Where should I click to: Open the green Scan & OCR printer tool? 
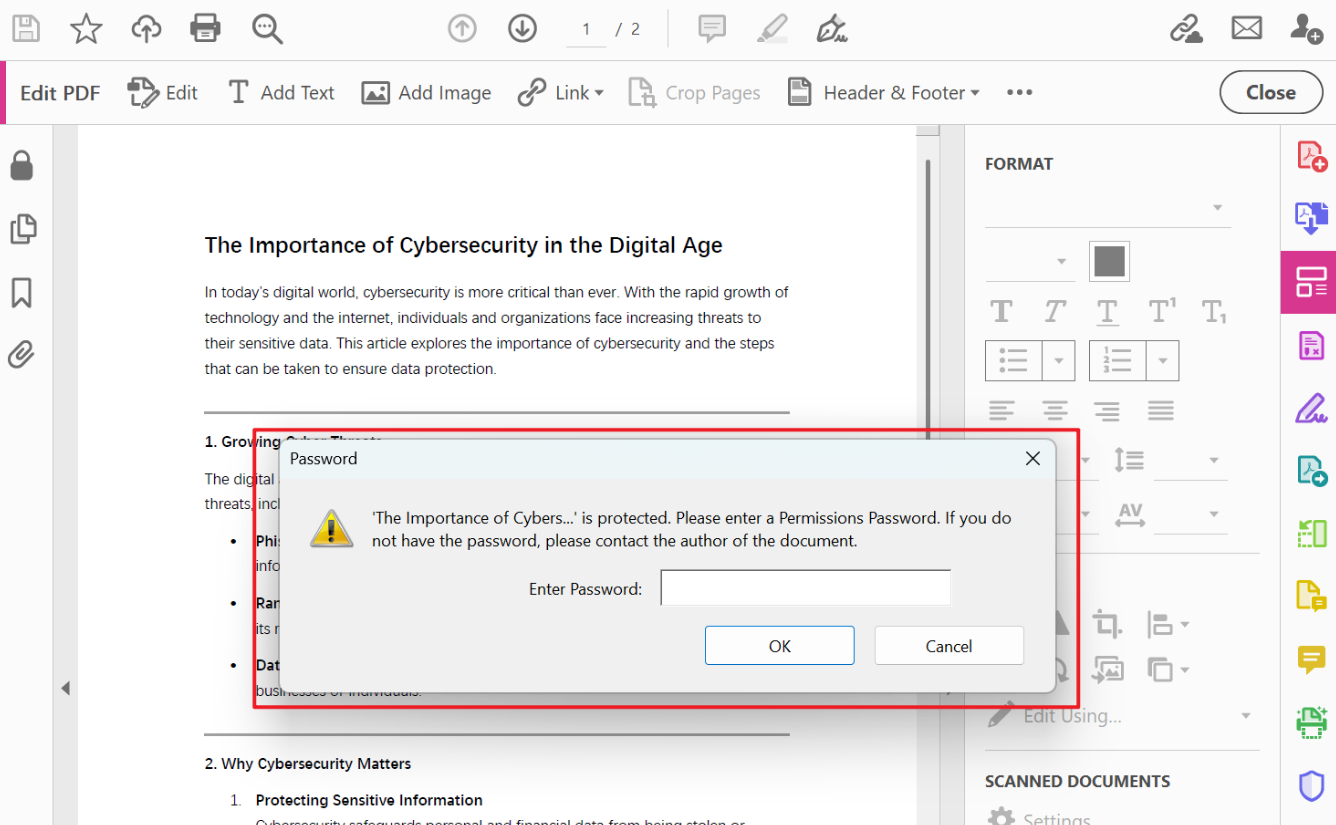click(1311, 721)
